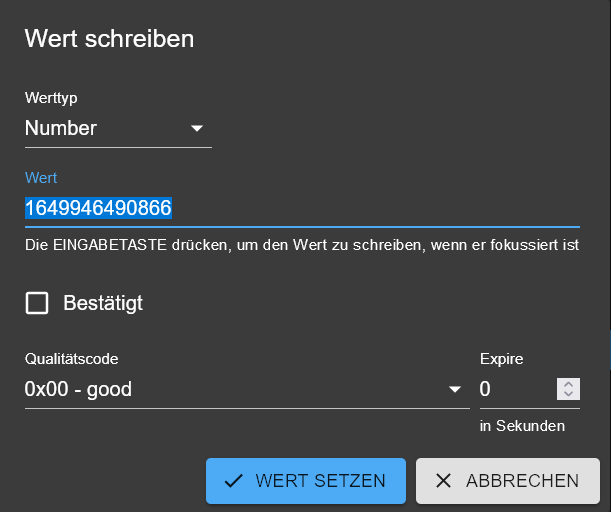This screenshot has height=512, width=611.
Task: Decrease Expire with the down arrow
Action: [568, 395]
